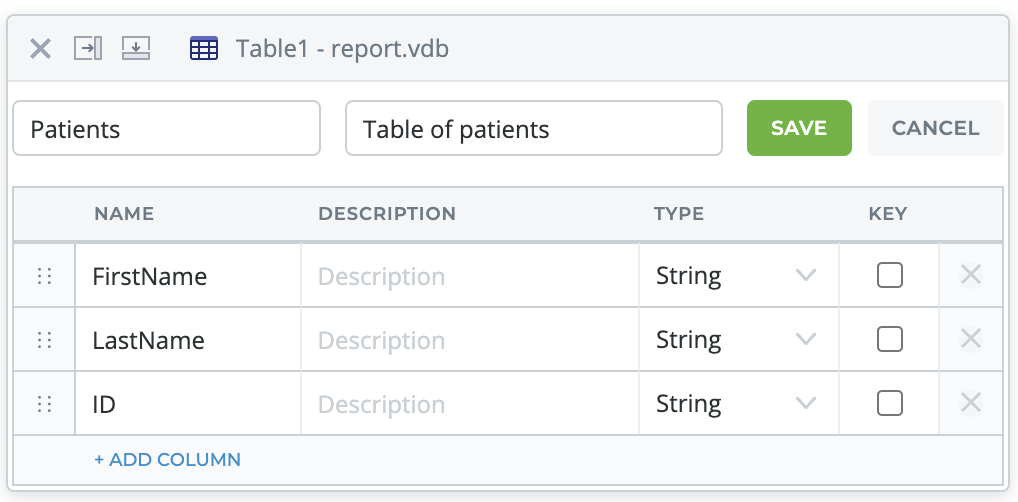Click the table icon beside Table1 title
The height and width of the screenshot is (502, 1018).
204,49
